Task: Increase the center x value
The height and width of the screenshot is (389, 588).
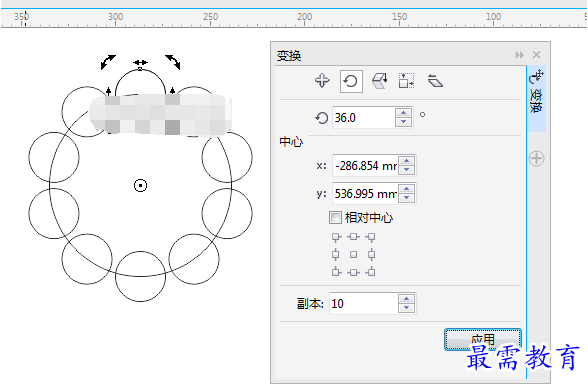Action: [407, 161]
